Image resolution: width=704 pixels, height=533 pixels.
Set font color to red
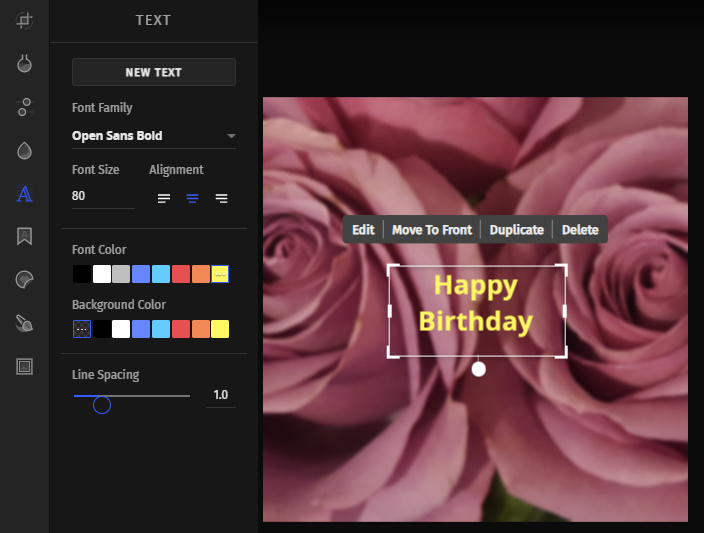tap(180, 274)
